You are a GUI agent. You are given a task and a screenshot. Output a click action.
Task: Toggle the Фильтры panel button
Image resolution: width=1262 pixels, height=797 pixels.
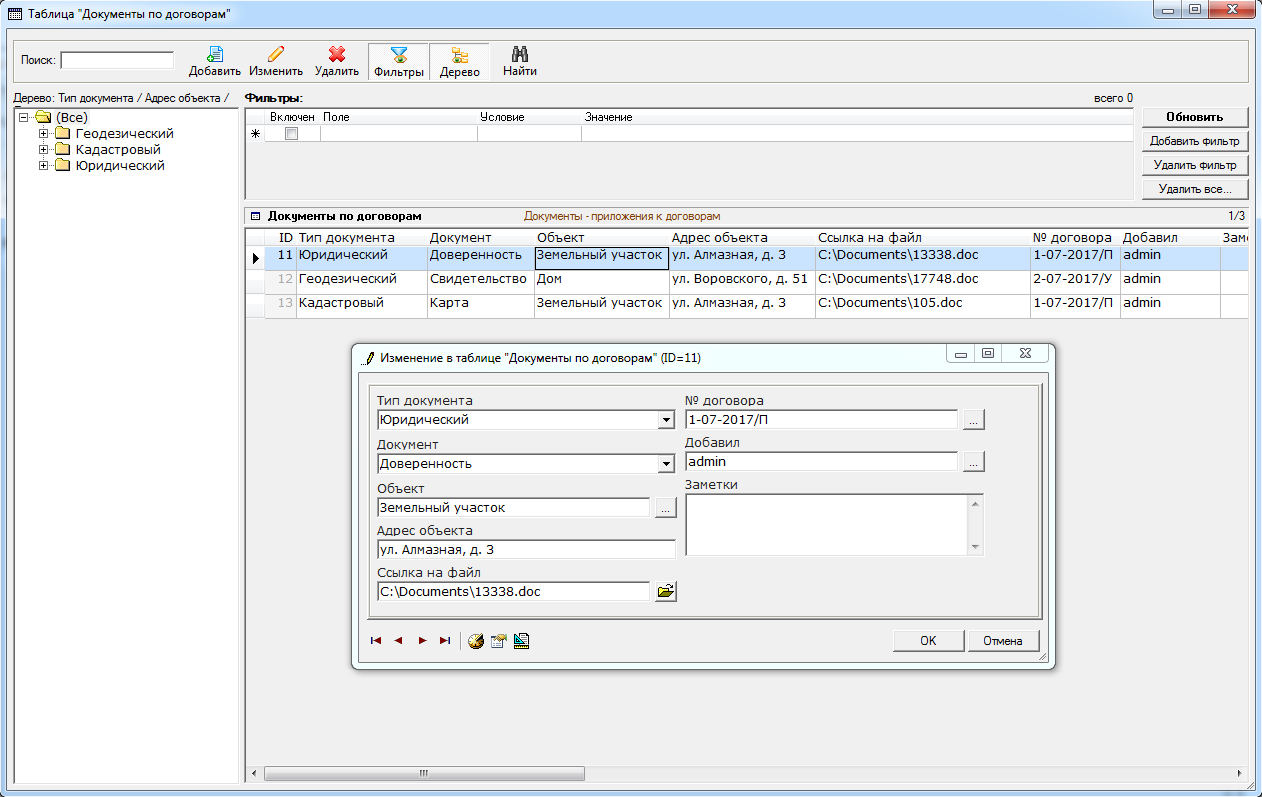(398, 61)
